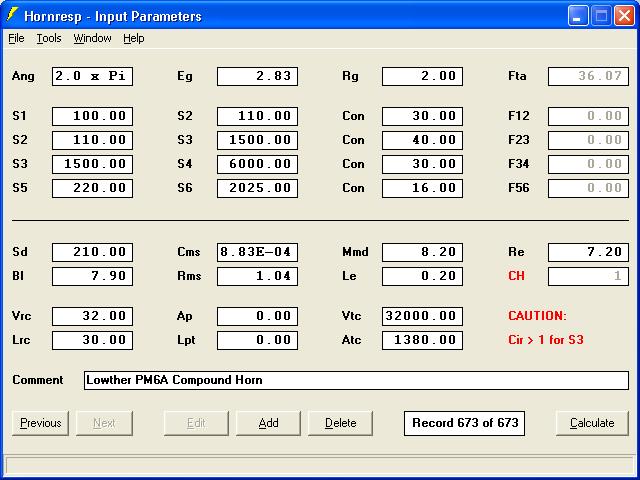Viewport: 640px width, 480px height.
Task: Open the Tools menu
Action: point(49,38)
